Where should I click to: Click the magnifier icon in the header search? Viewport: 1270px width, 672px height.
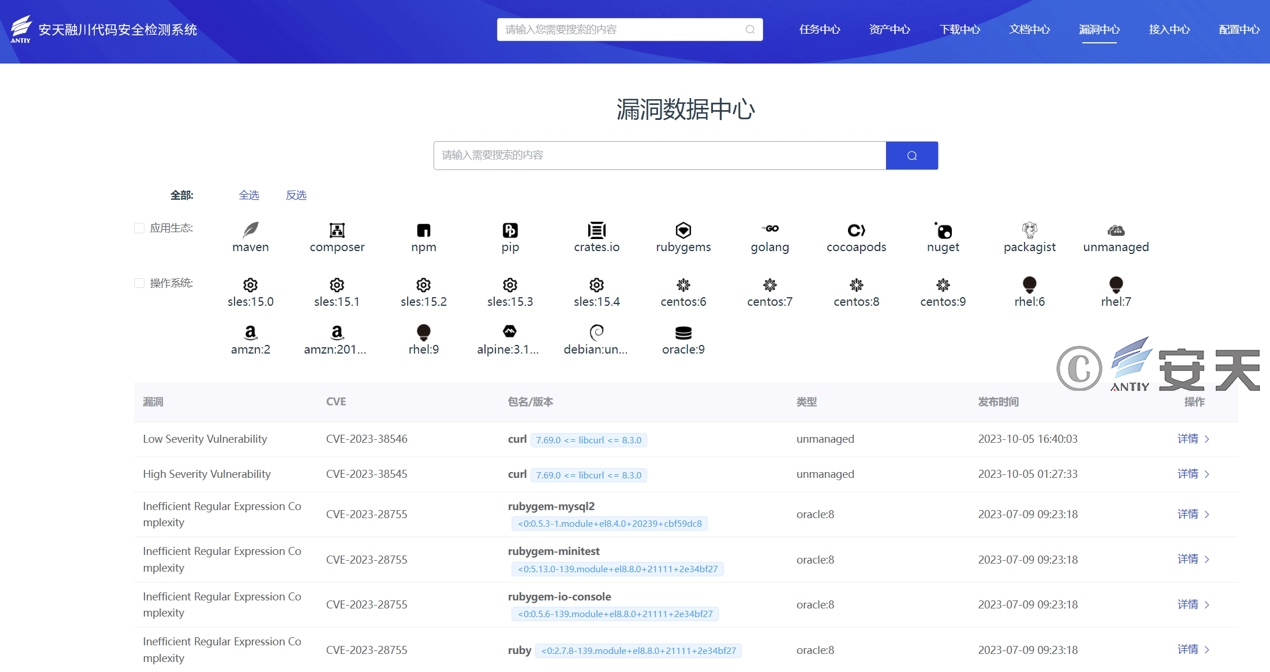[x=750, y=30]
